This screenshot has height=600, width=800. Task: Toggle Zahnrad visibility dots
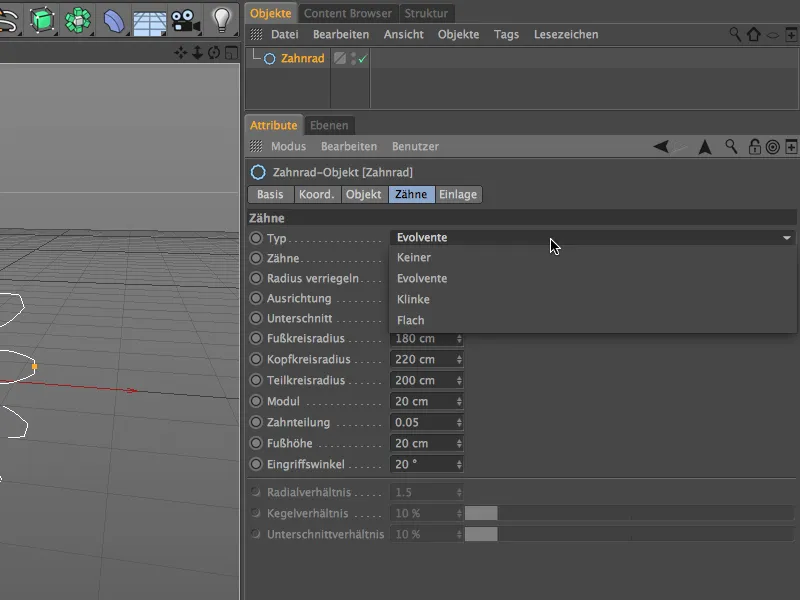click(x=353, y=59)
